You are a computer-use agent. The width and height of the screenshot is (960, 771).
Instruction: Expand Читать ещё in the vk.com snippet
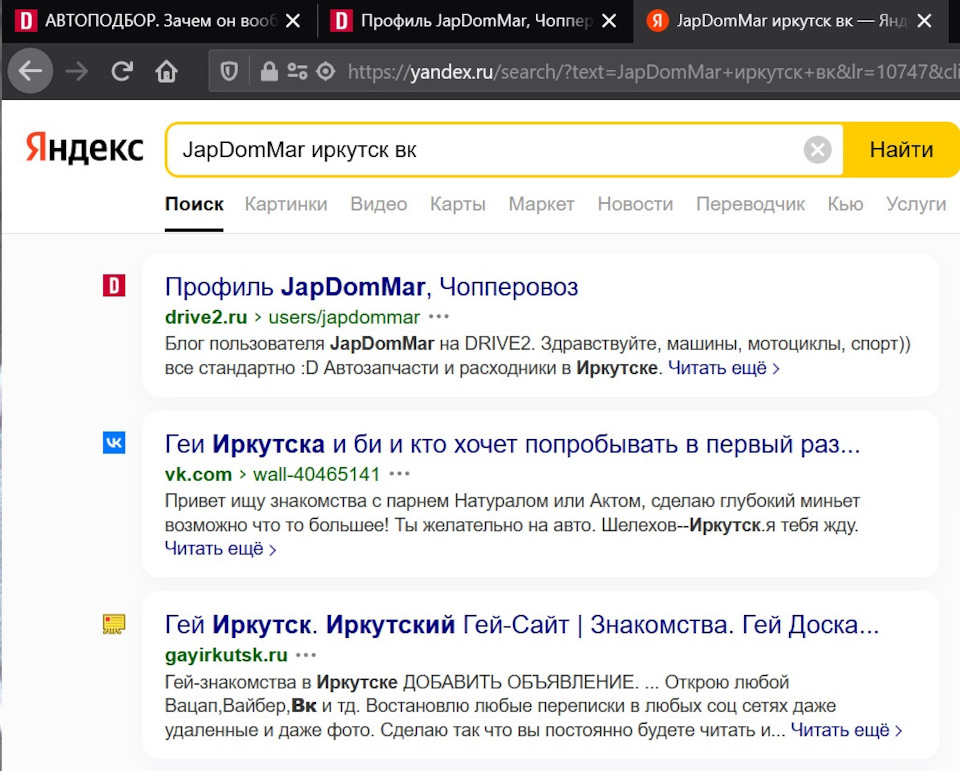click(x=220, y=549)
